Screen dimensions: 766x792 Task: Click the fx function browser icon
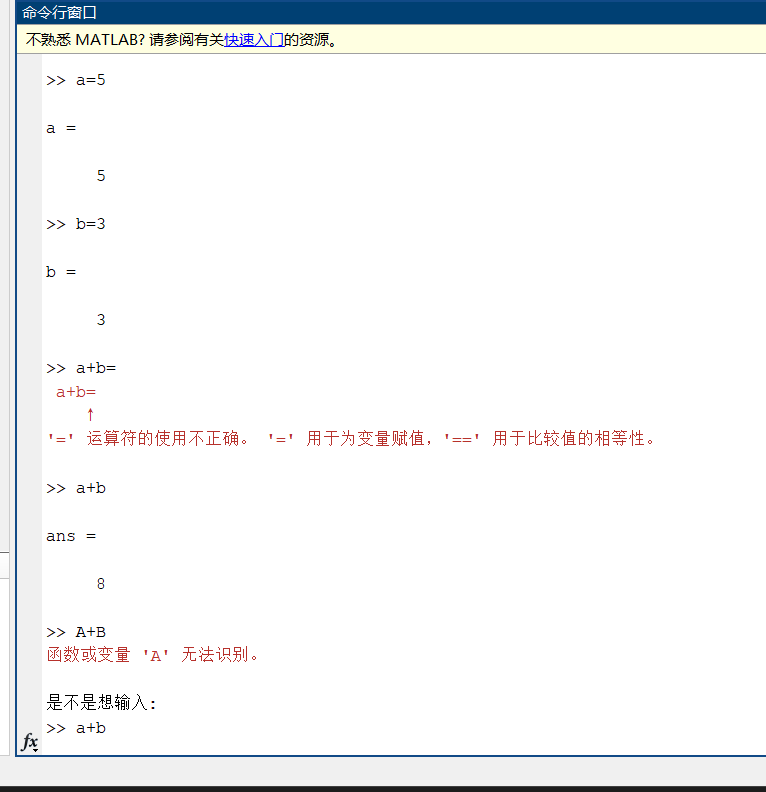tap(30, 742)
